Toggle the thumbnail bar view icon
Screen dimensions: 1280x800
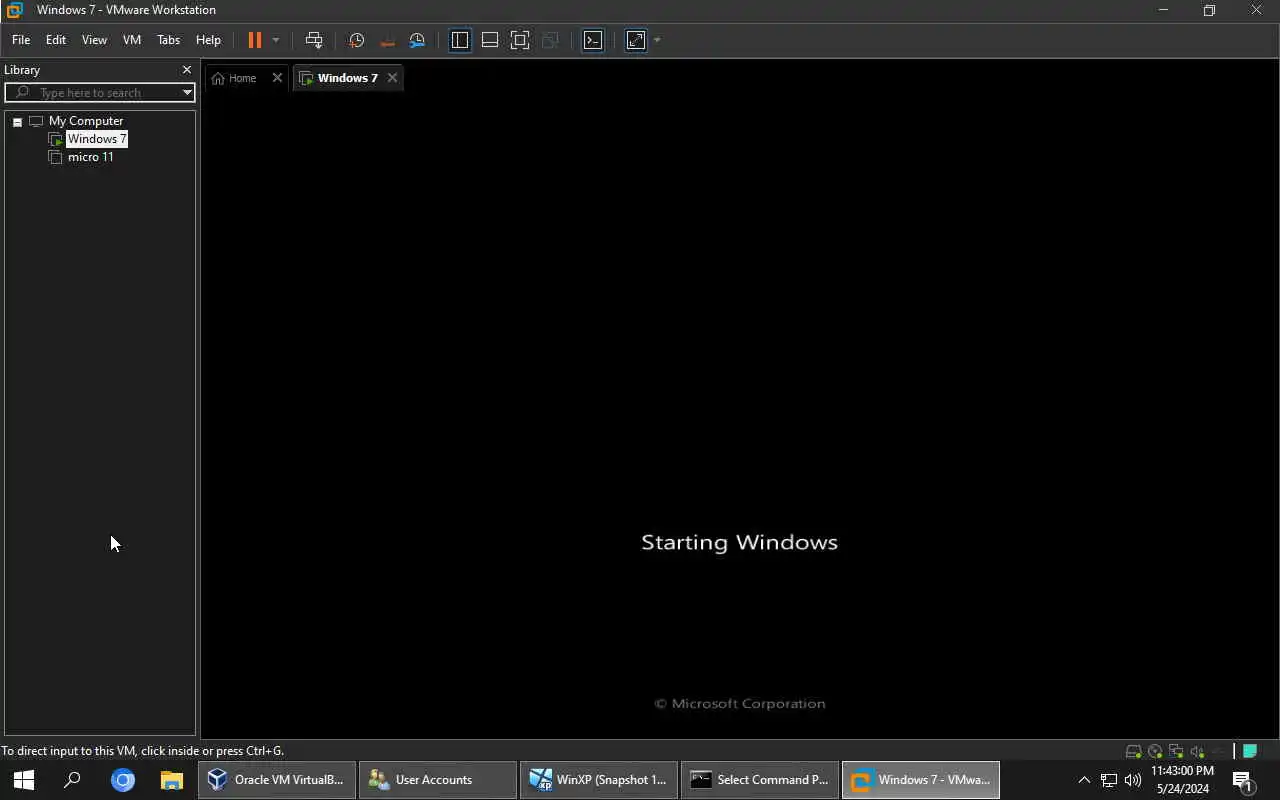tap(490, 40)
